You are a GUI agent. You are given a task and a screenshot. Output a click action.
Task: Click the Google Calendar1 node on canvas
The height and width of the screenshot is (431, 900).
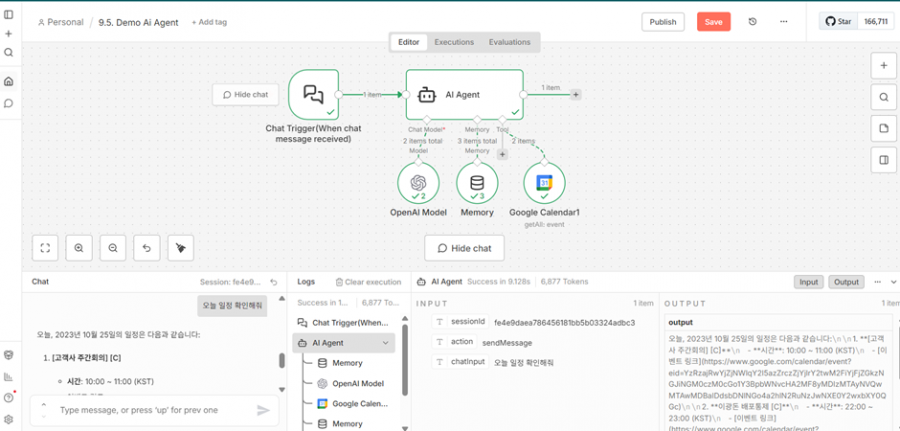click(544, 183)
